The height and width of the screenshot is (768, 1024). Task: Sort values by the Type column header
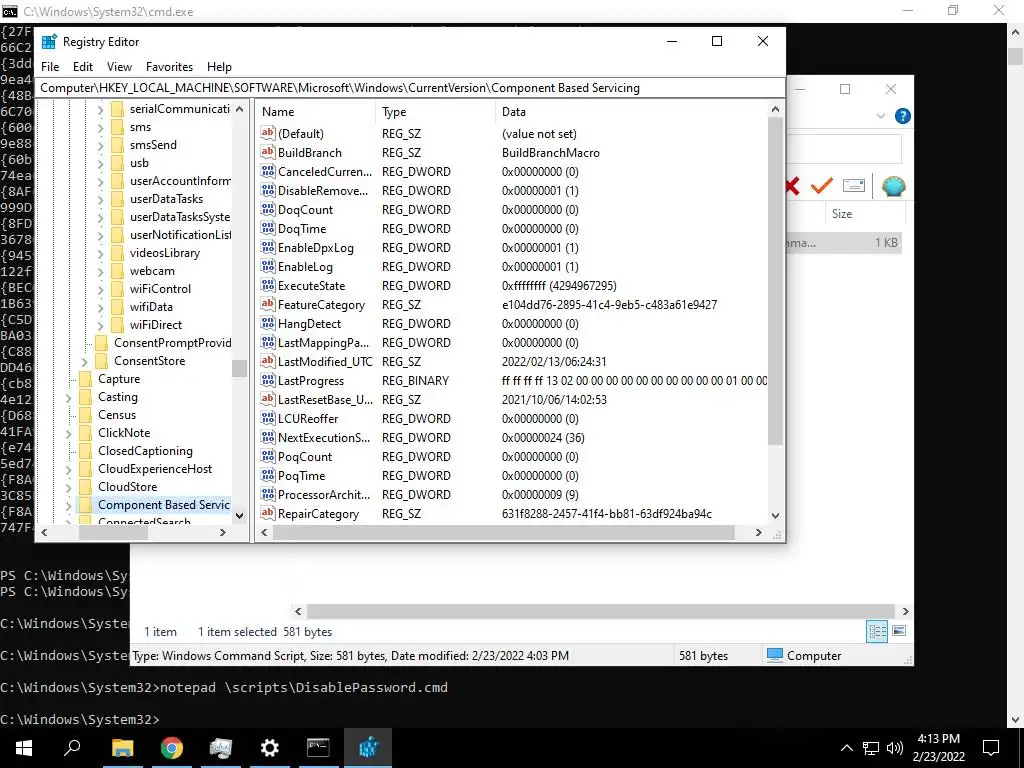coord(436,112)
